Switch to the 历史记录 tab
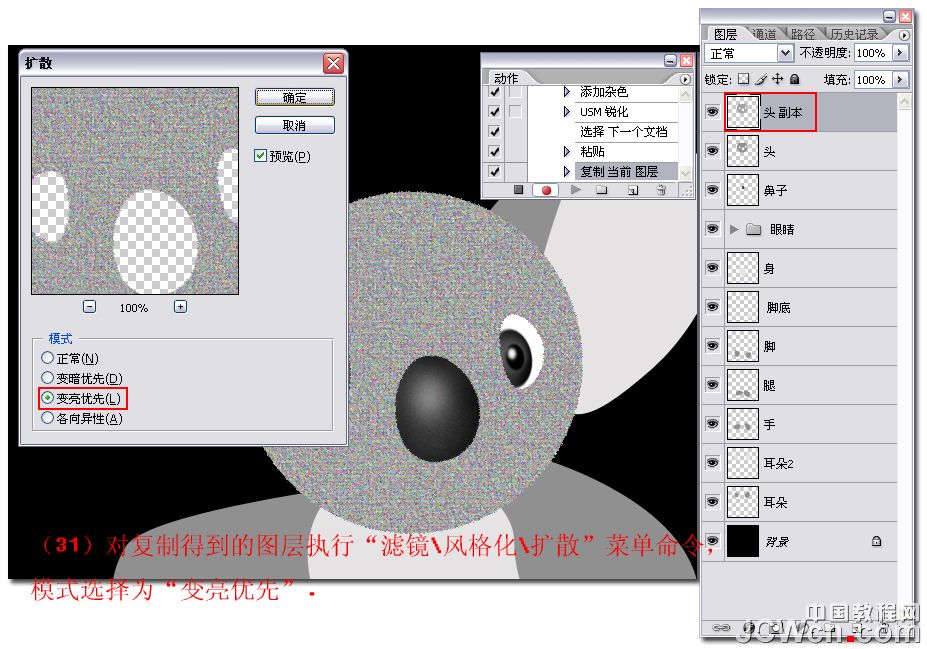The width and height of the screenshot is (927, 649). [x=854, y=34]
